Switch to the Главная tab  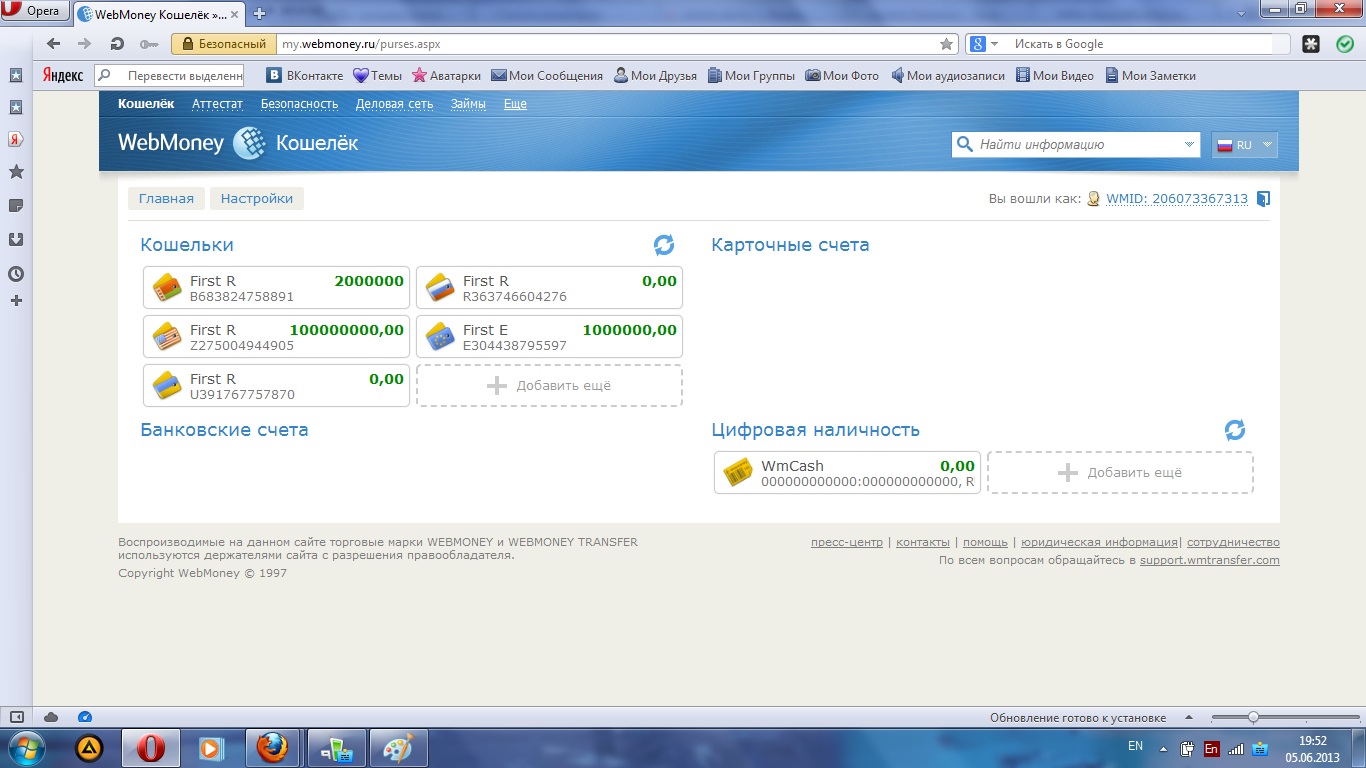tap(166, 198)
